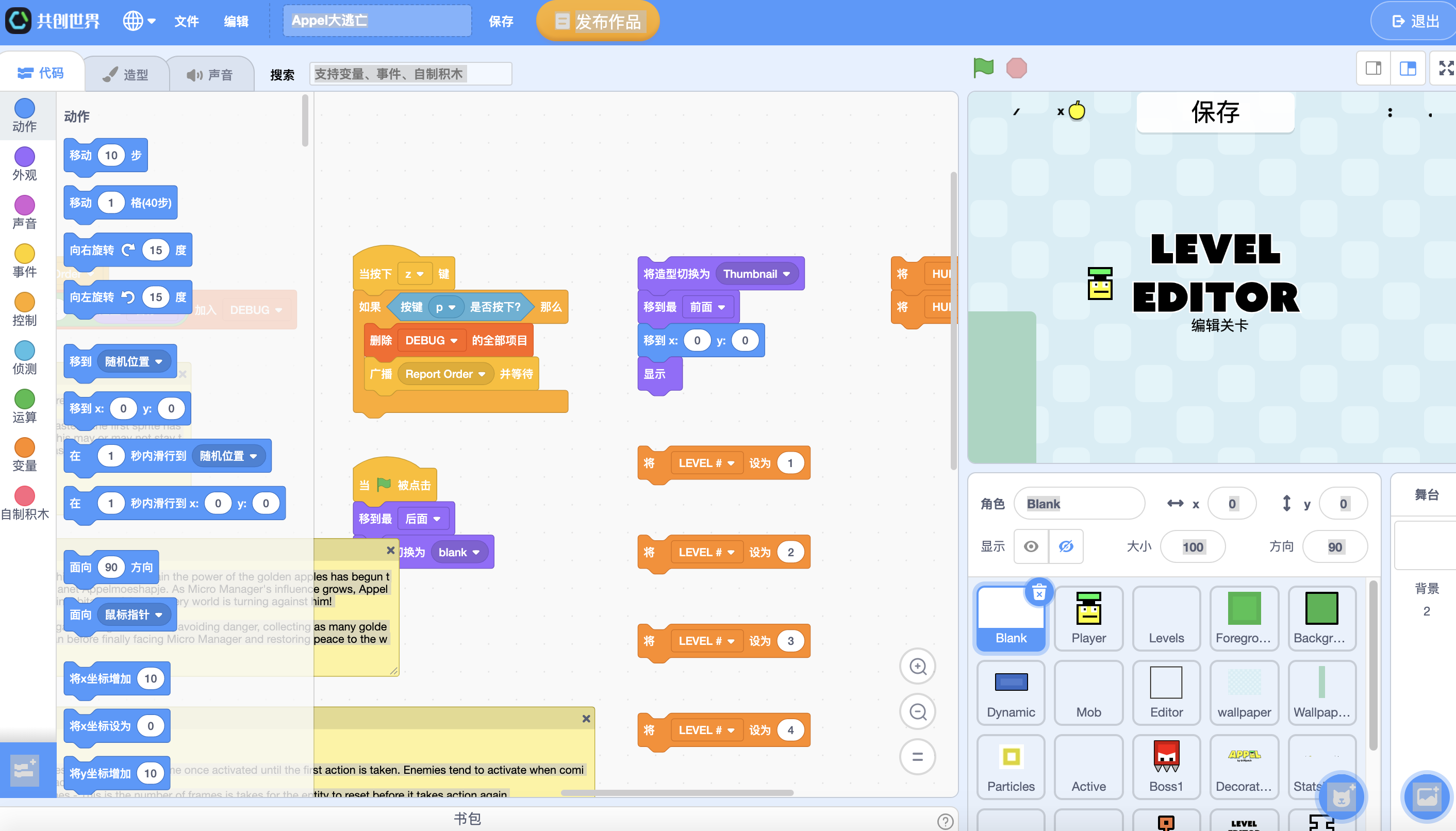Viewport: 1456px width, 831px height.
Task: Hide sprite using crossed-eye toggle
Action: (x=1066, y=547)
